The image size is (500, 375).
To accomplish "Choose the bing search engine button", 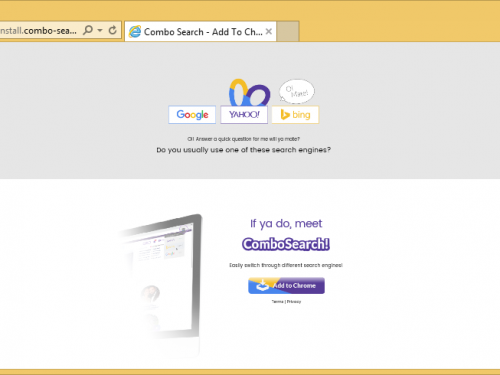I will [x=295, y=115].
